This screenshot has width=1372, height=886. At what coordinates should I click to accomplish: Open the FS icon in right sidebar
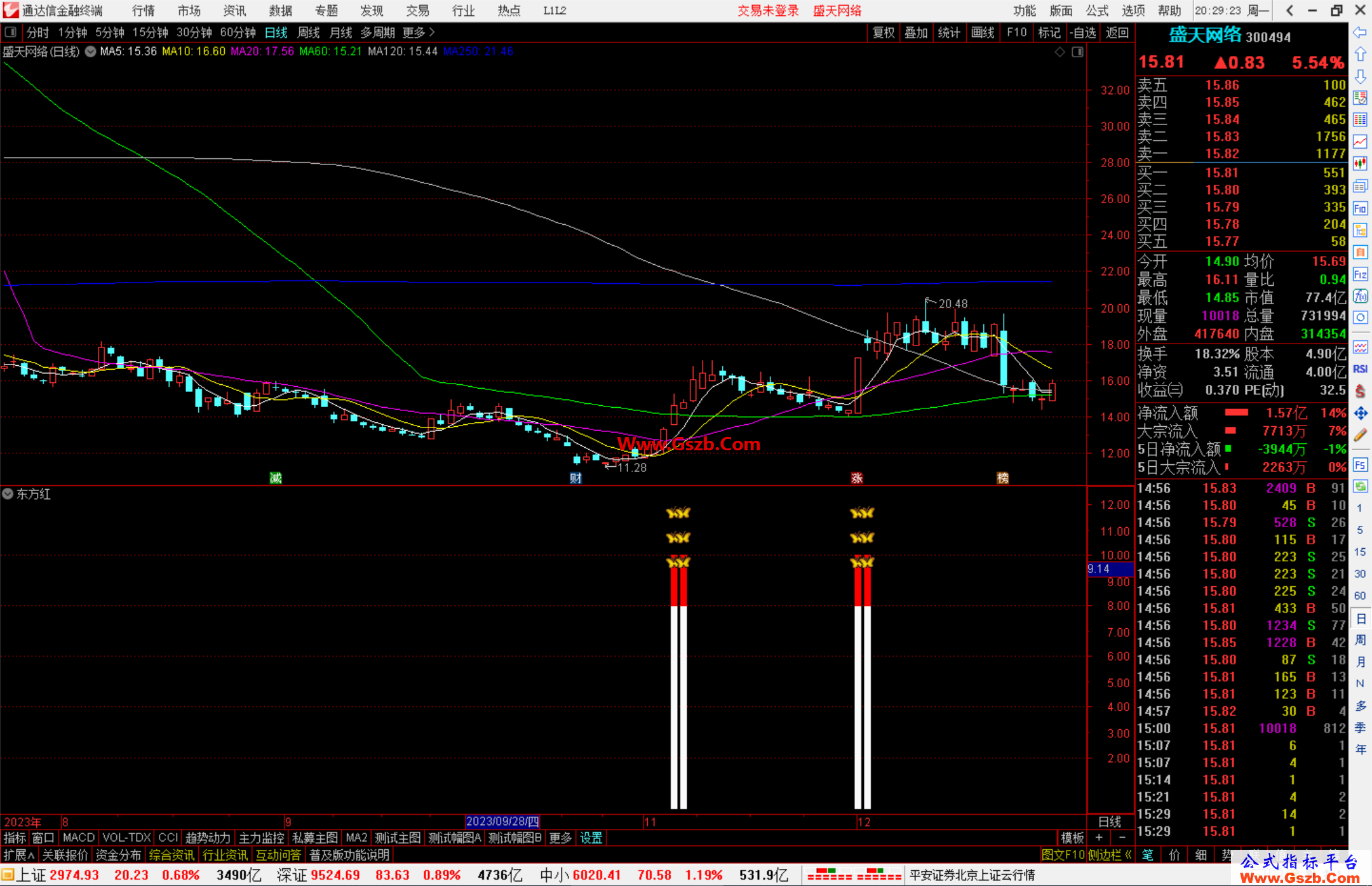[1360, 465]
